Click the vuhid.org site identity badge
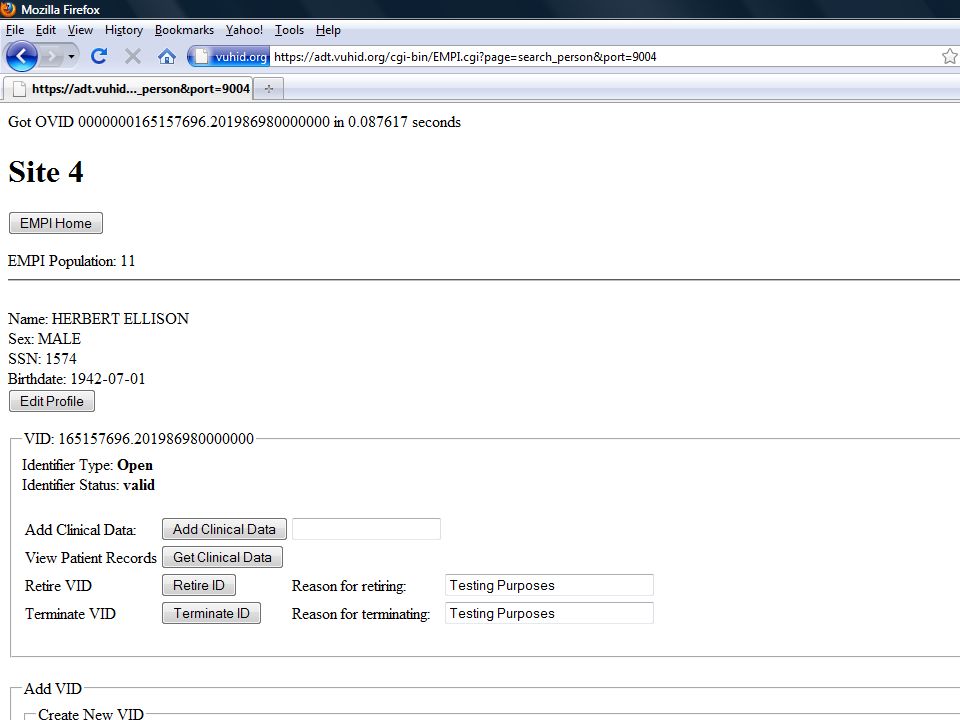Screen dimensions: 960x720 click(x=229, y=57)
